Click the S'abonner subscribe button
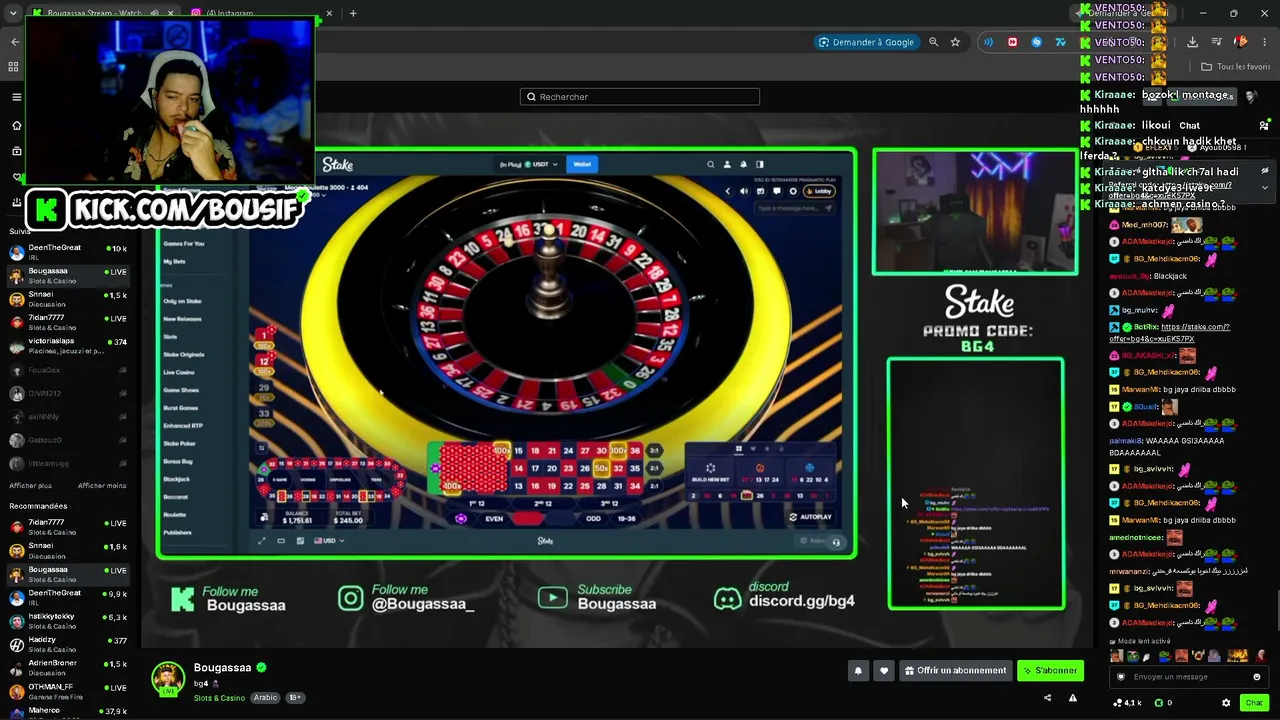Viewport: 1280px width, 720px height. [1050, 671]
